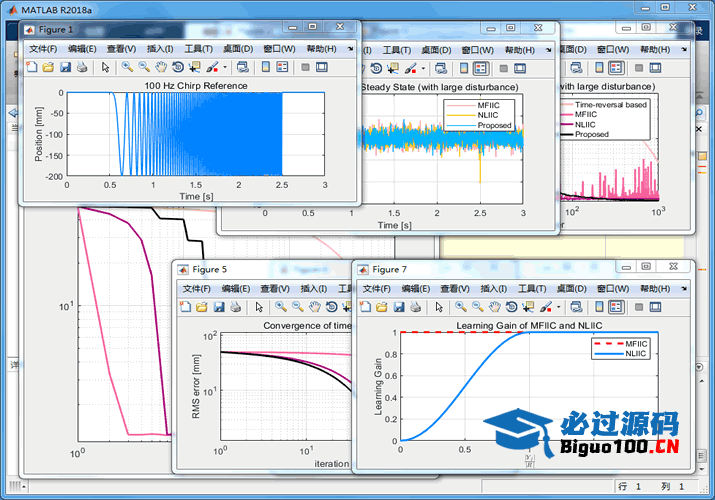Select the Edit Plot arrow in Figure 1

click(x=105, y=67)
